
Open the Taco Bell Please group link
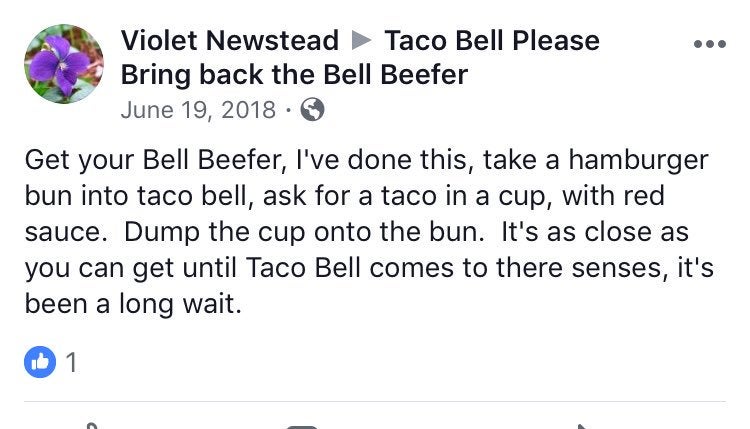point(492,40)
